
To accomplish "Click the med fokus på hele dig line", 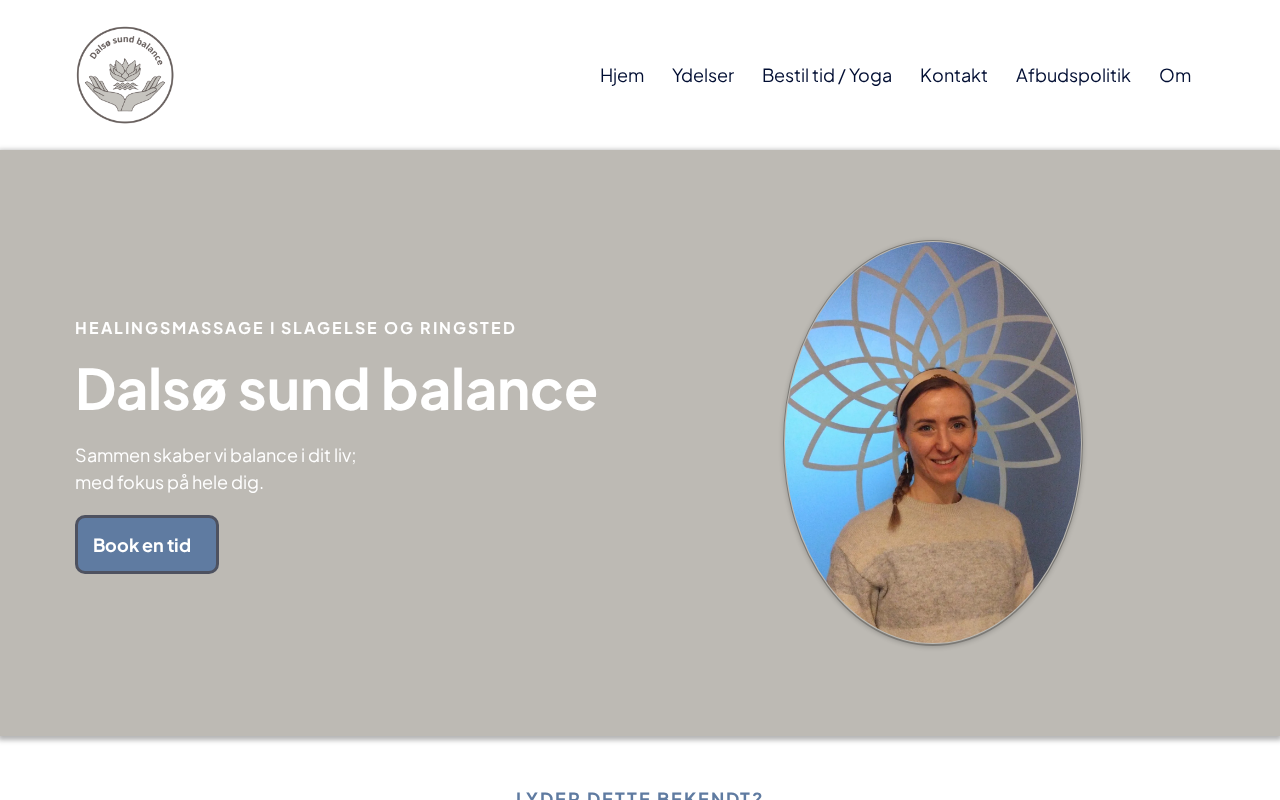I will click(169, 482).
